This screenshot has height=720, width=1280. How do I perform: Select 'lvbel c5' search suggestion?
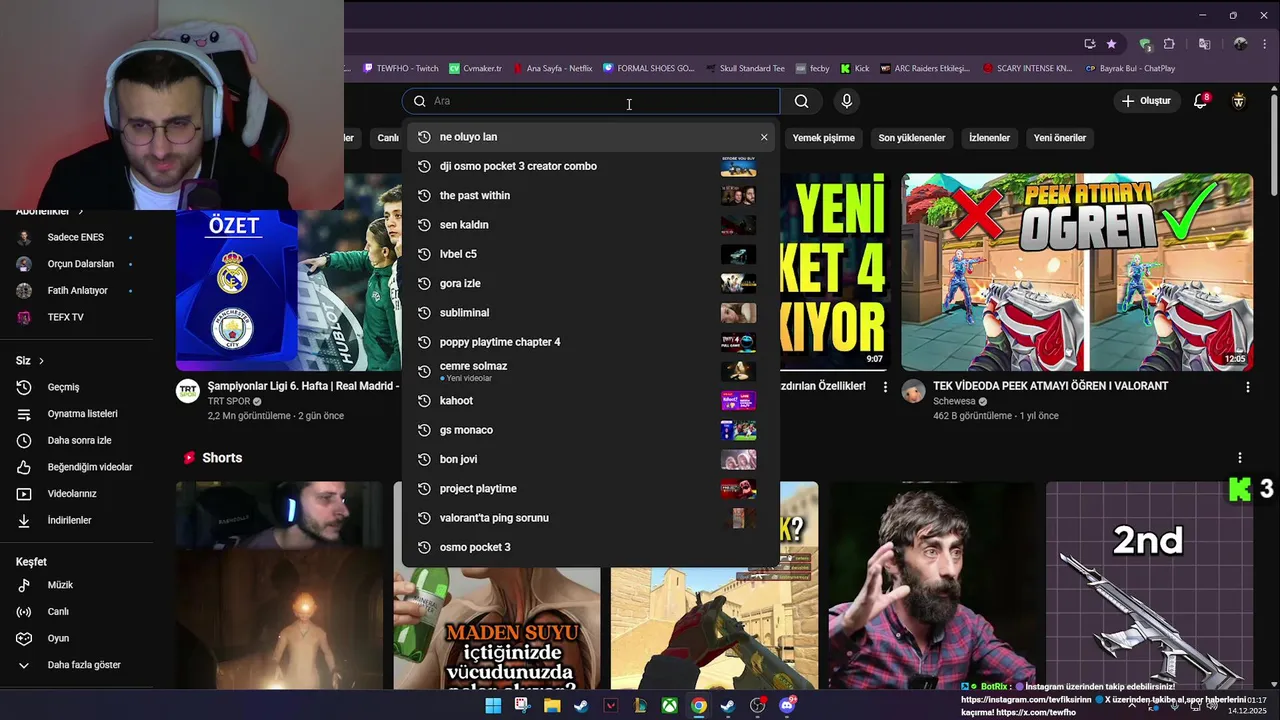(x=590, y=254)
